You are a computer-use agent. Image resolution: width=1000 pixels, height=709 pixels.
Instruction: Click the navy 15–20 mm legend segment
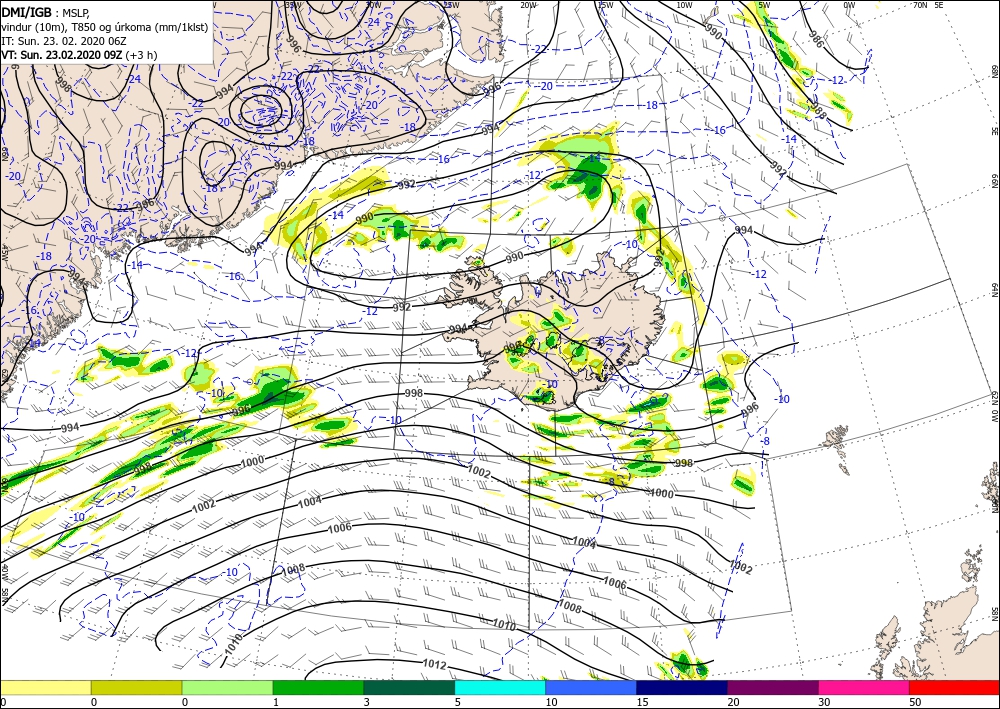[682, 687]
